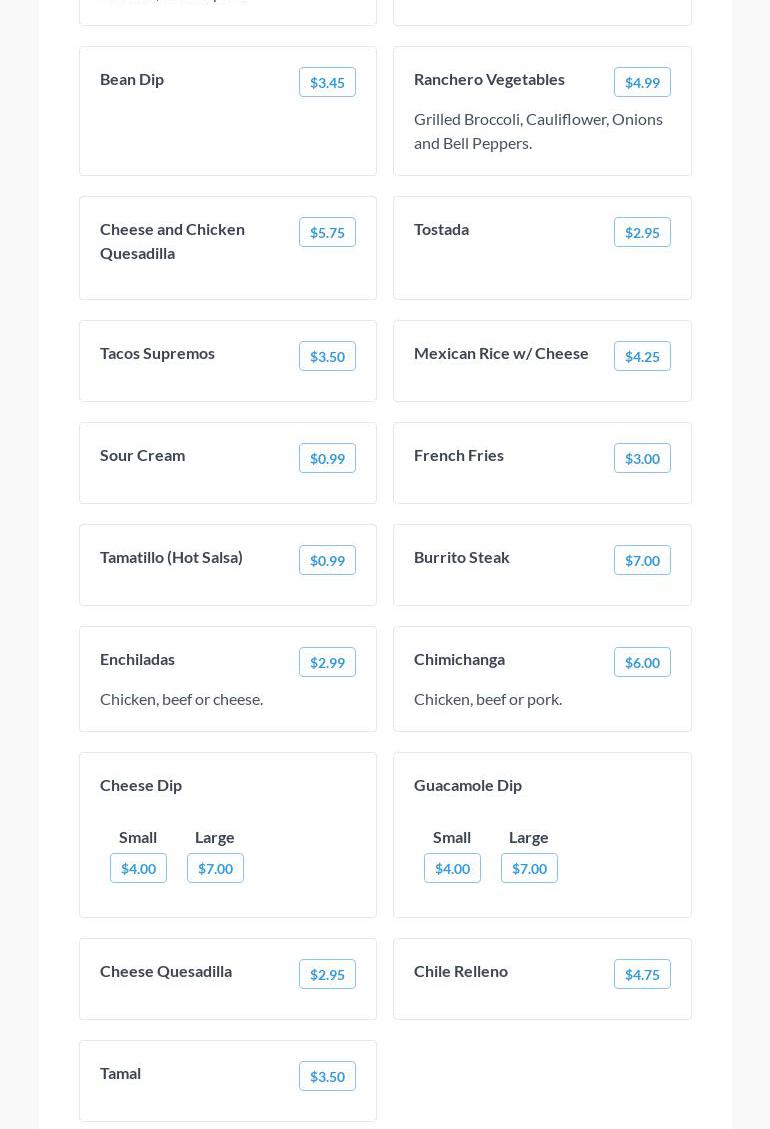The width and height of the screenshot is (770, 1129).
Task: Click the Sour Cream $0.99 price
Action: click(327, 458)
